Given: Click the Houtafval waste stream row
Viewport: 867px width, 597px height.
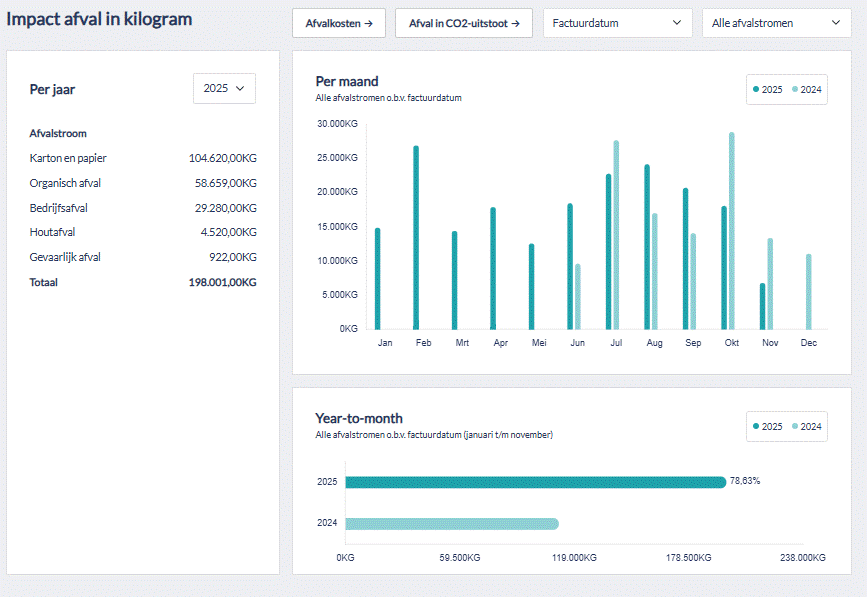Looking at the screenshot, I should [x=52, y=232].
